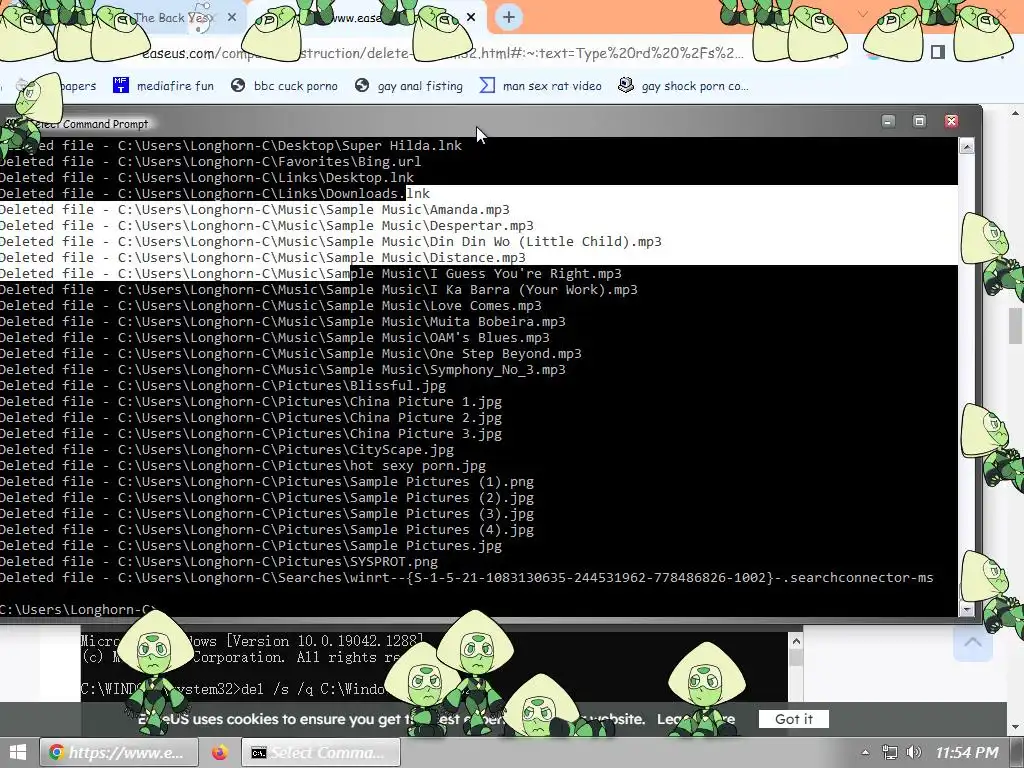The height and width of the screenshot is (768, 1024).
Task: Open Firefox from the taskbar
Action: point(220,752)
